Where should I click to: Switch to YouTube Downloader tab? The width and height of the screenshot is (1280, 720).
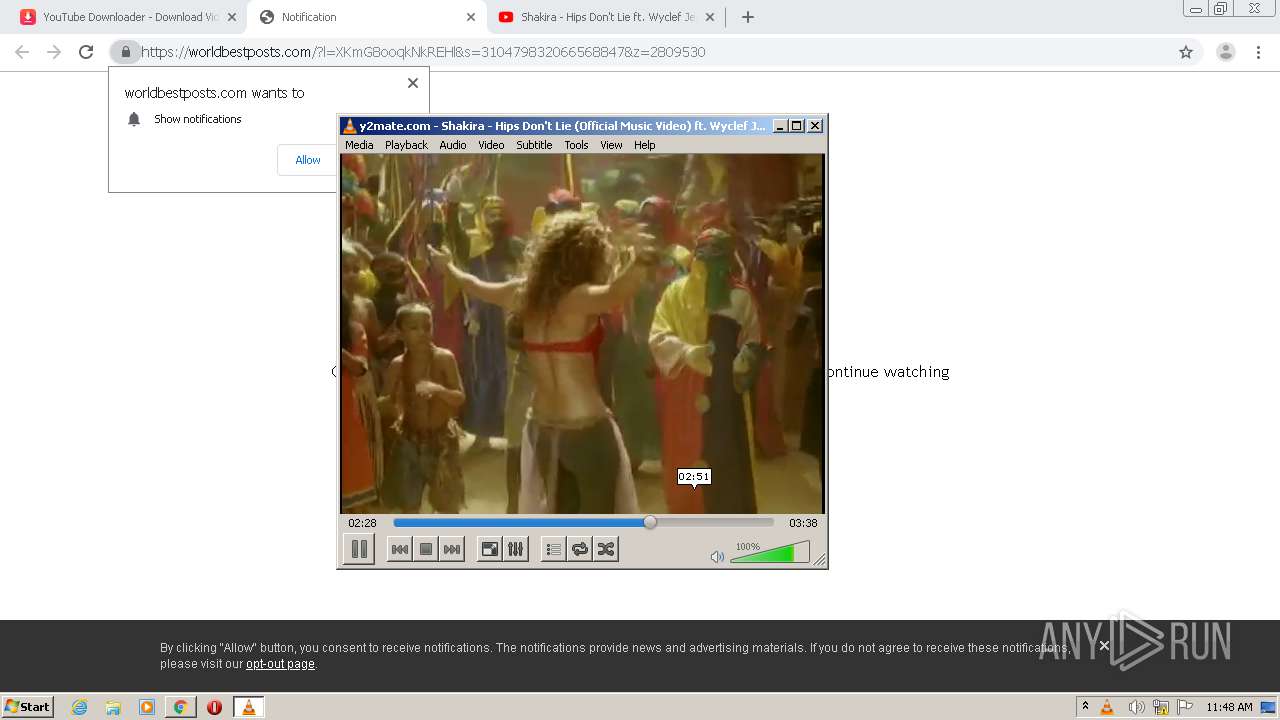click(126, 17)
